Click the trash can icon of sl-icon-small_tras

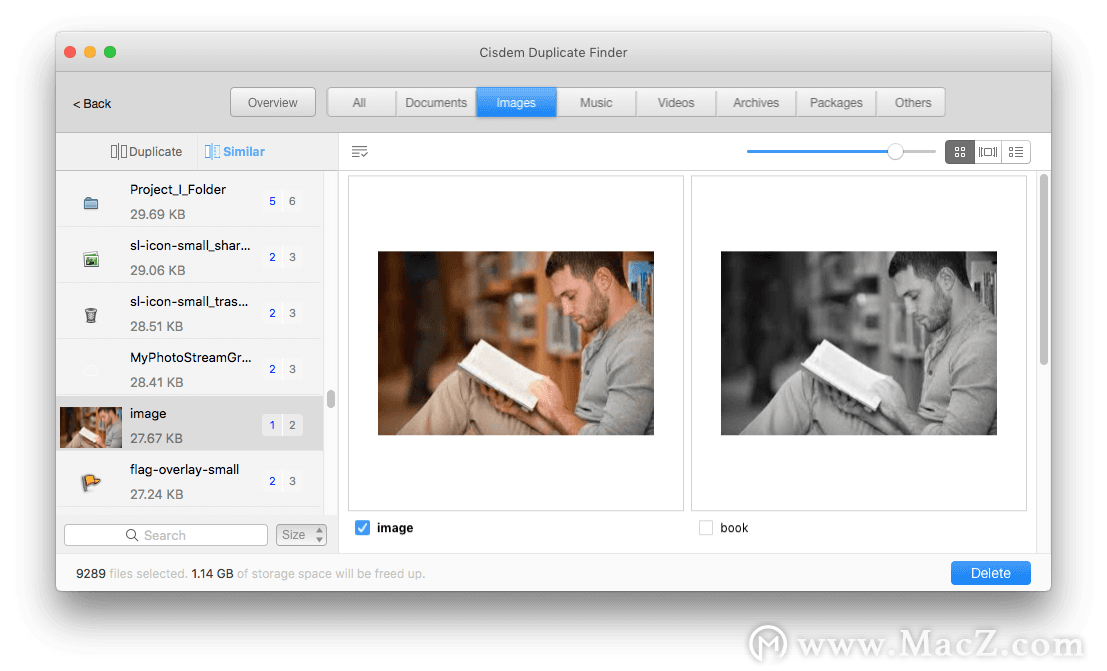pyautogui.click(x=91, y=315)
